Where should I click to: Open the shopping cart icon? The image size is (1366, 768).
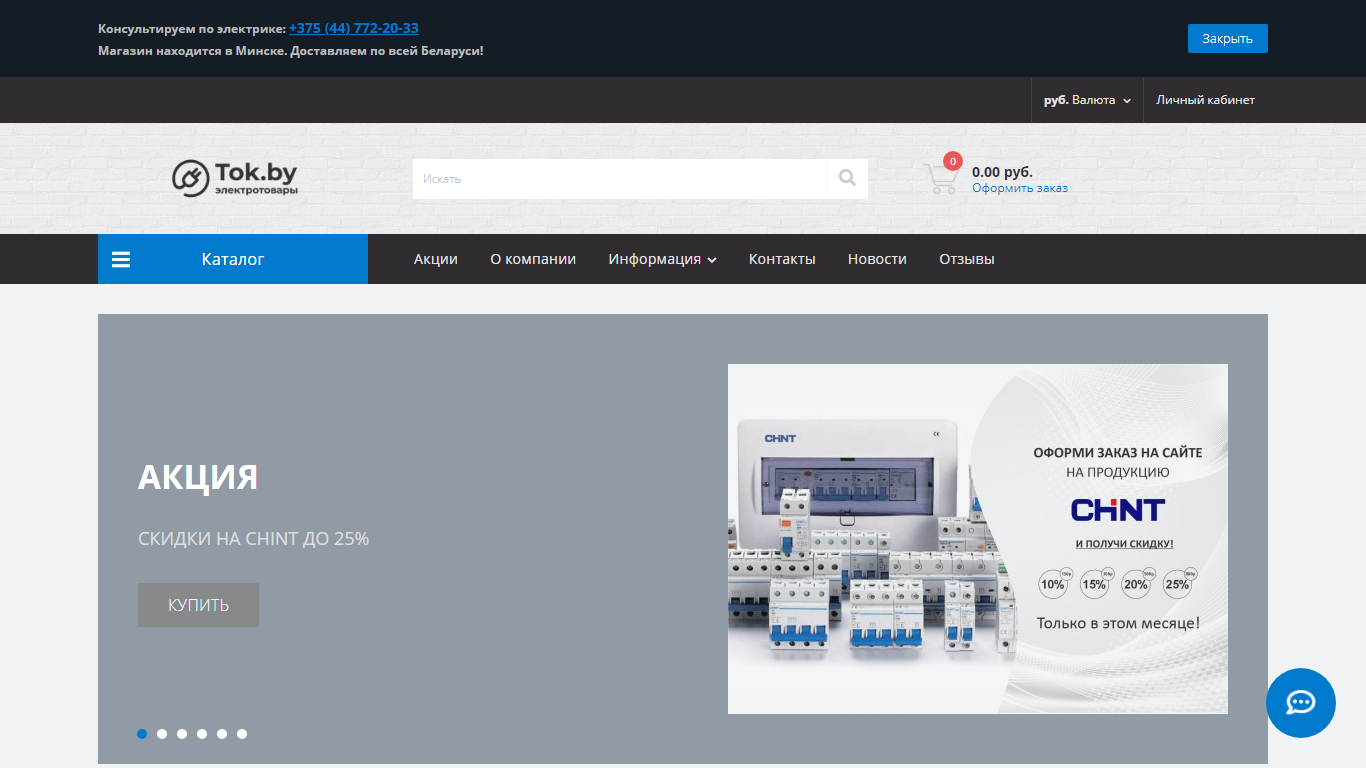[x=941, y=178]
